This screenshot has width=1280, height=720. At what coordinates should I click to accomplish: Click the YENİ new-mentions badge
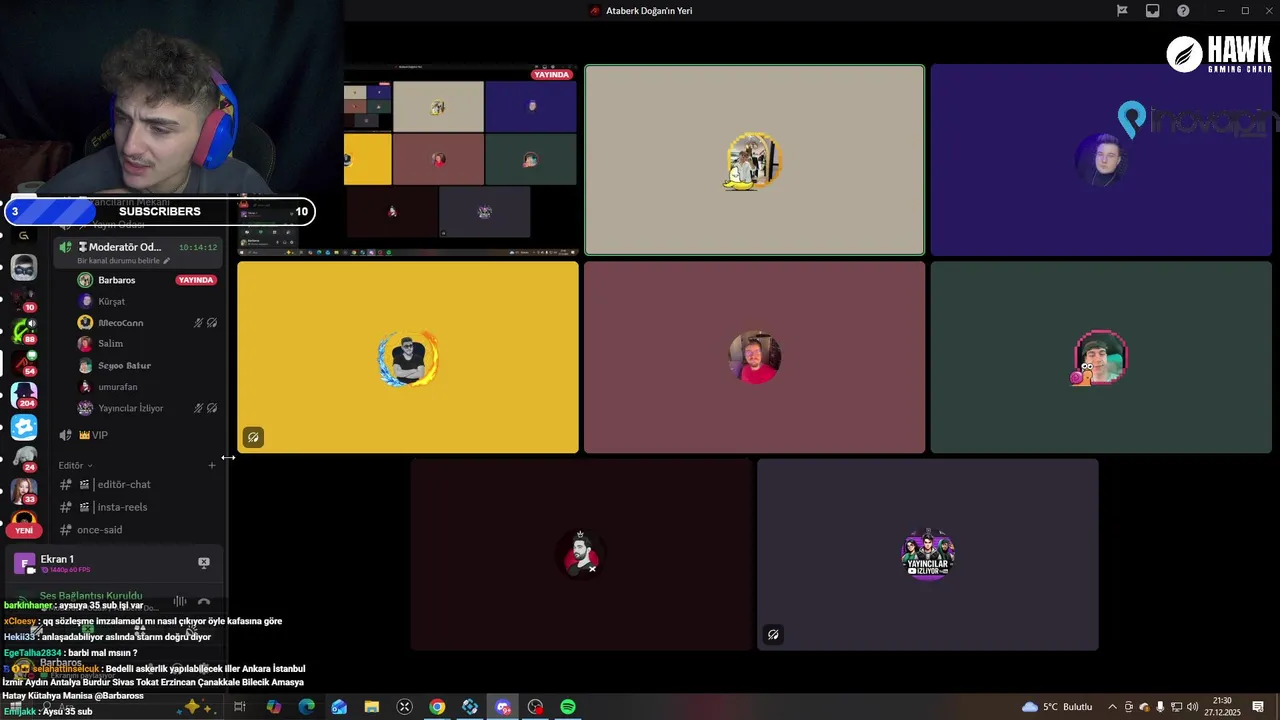click(x=24, y=530)
